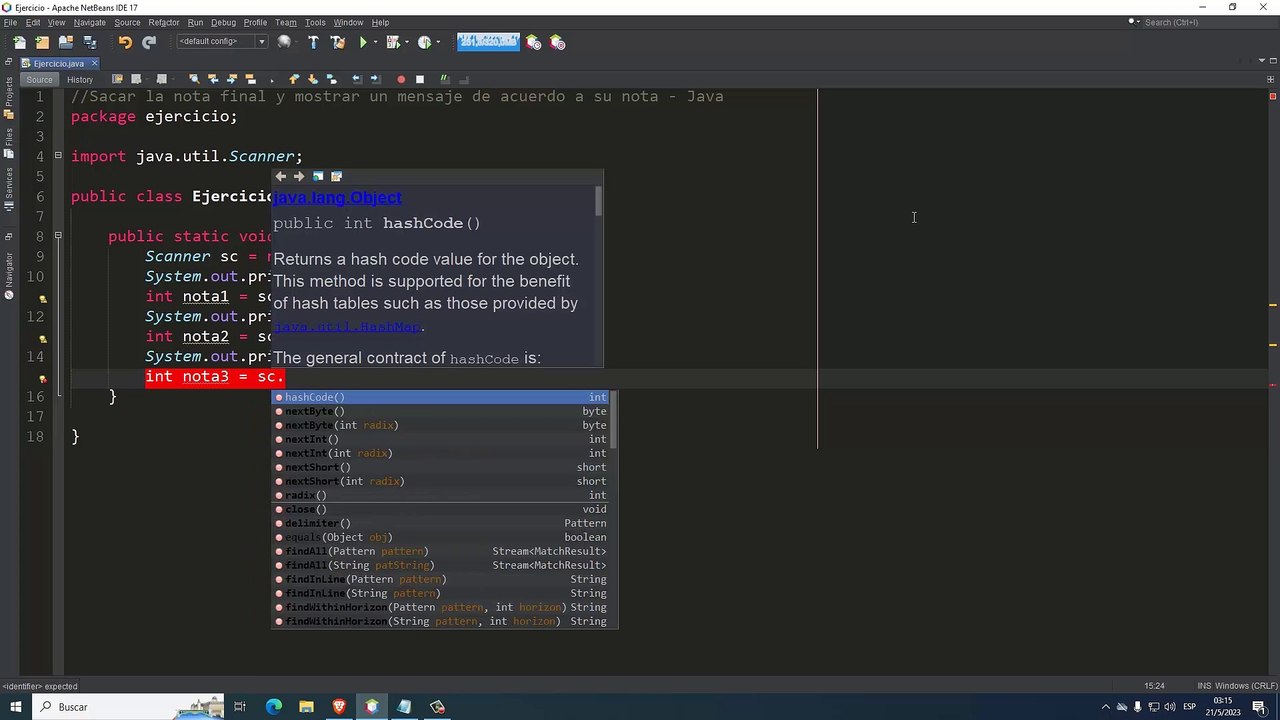This screenshot has width=1280, height=720.
Task: Click the Uncomment lines icon
Action: (464, 79)
